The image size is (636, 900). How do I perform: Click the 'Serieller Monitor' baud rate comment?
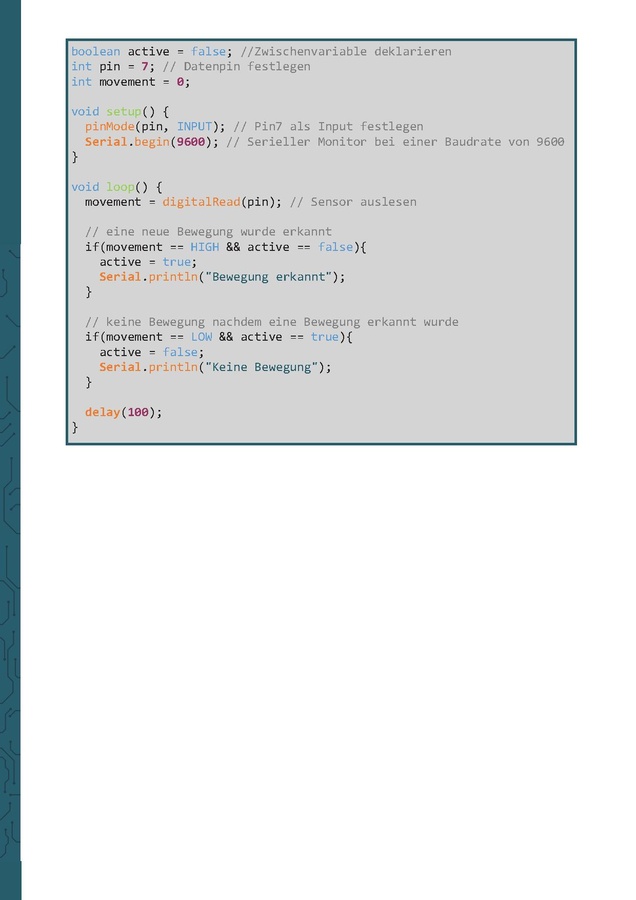(x=395, y=142)
